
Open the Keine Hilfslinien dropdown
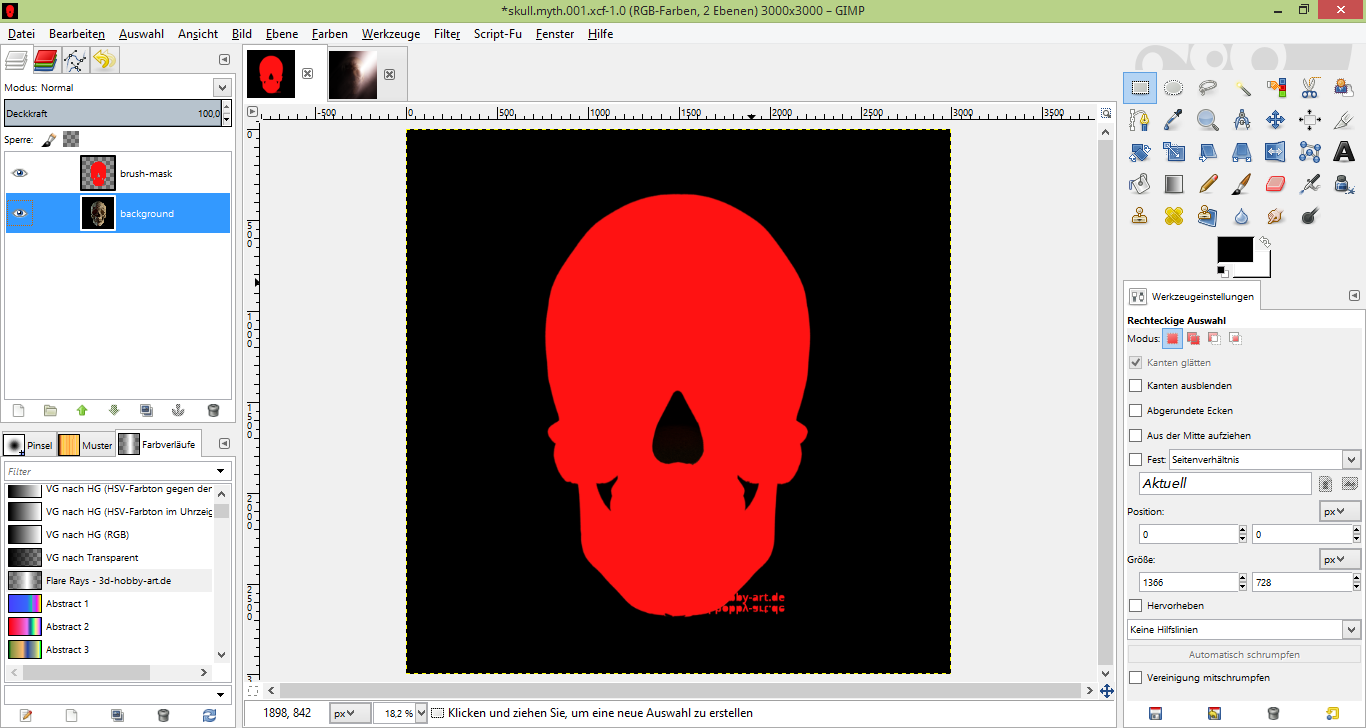tap(1244, 630)
